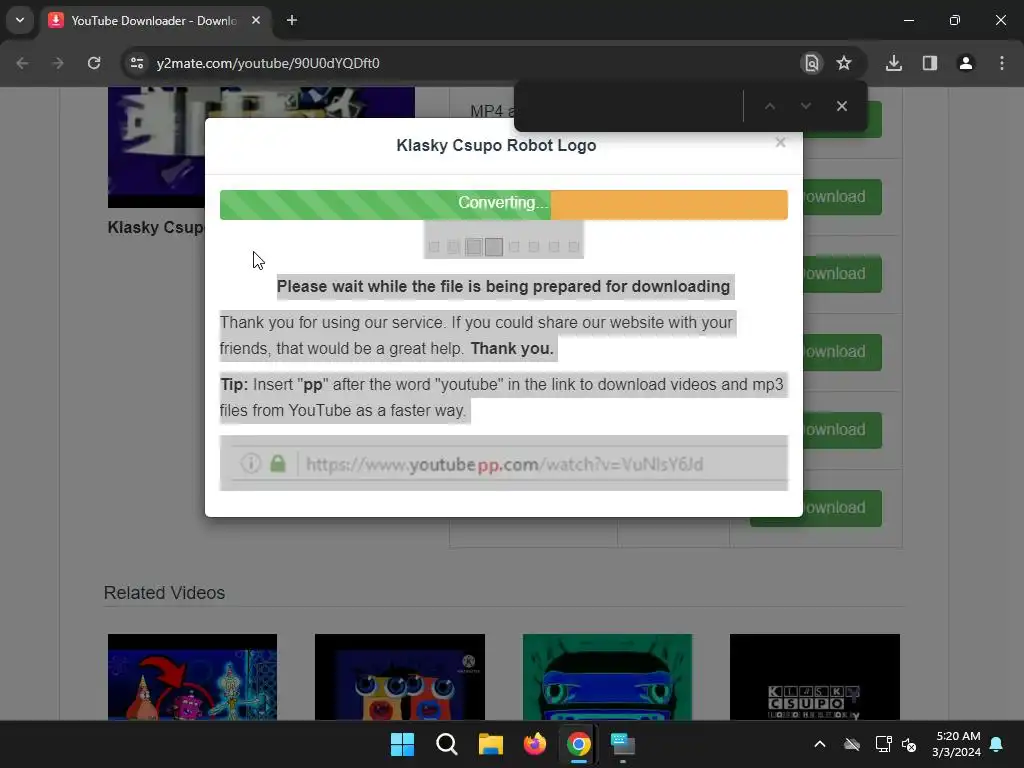Open site information icon in address bar

137,63
